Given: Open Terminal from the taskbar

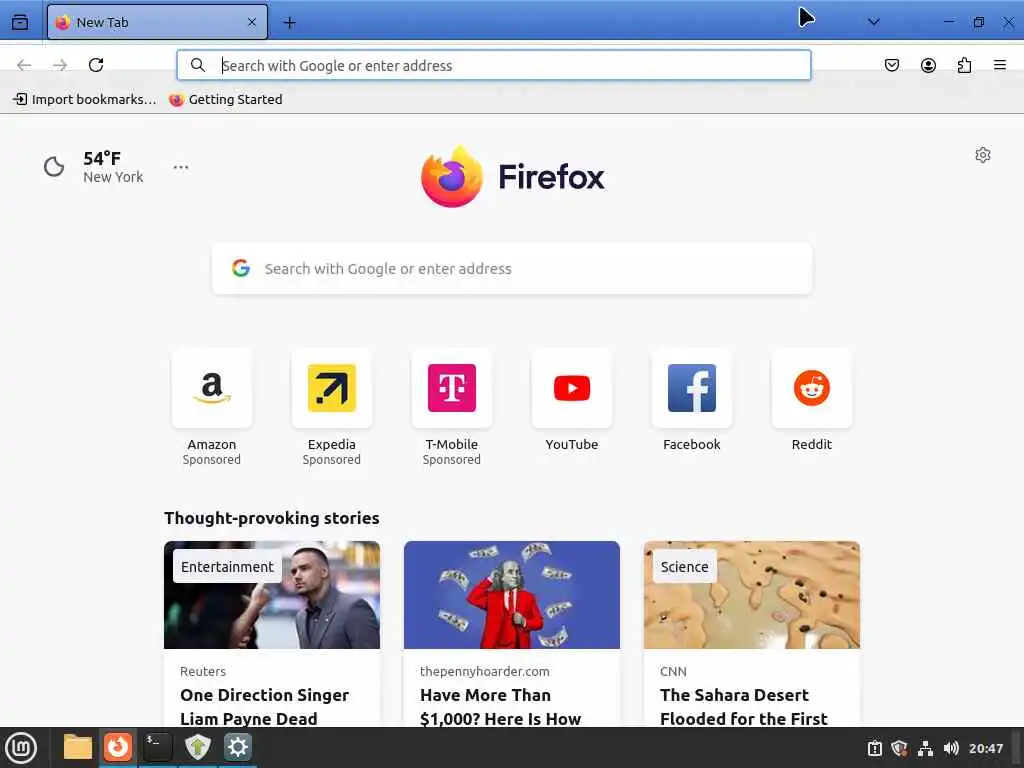Looking at the screenshot, I should click(157, 747).
